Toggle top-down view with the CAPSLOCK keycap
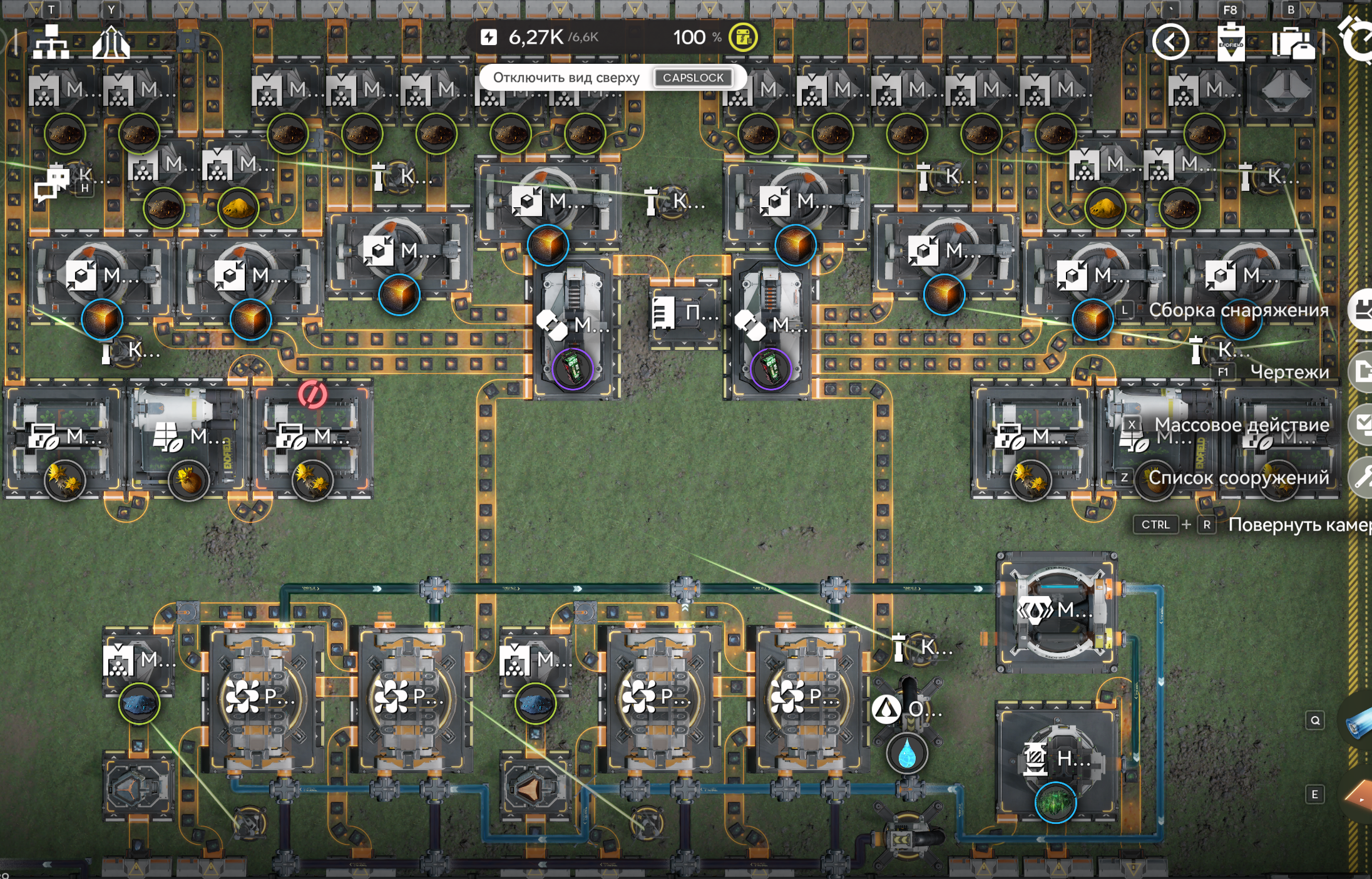The image size is (1372, 879). 693,78
